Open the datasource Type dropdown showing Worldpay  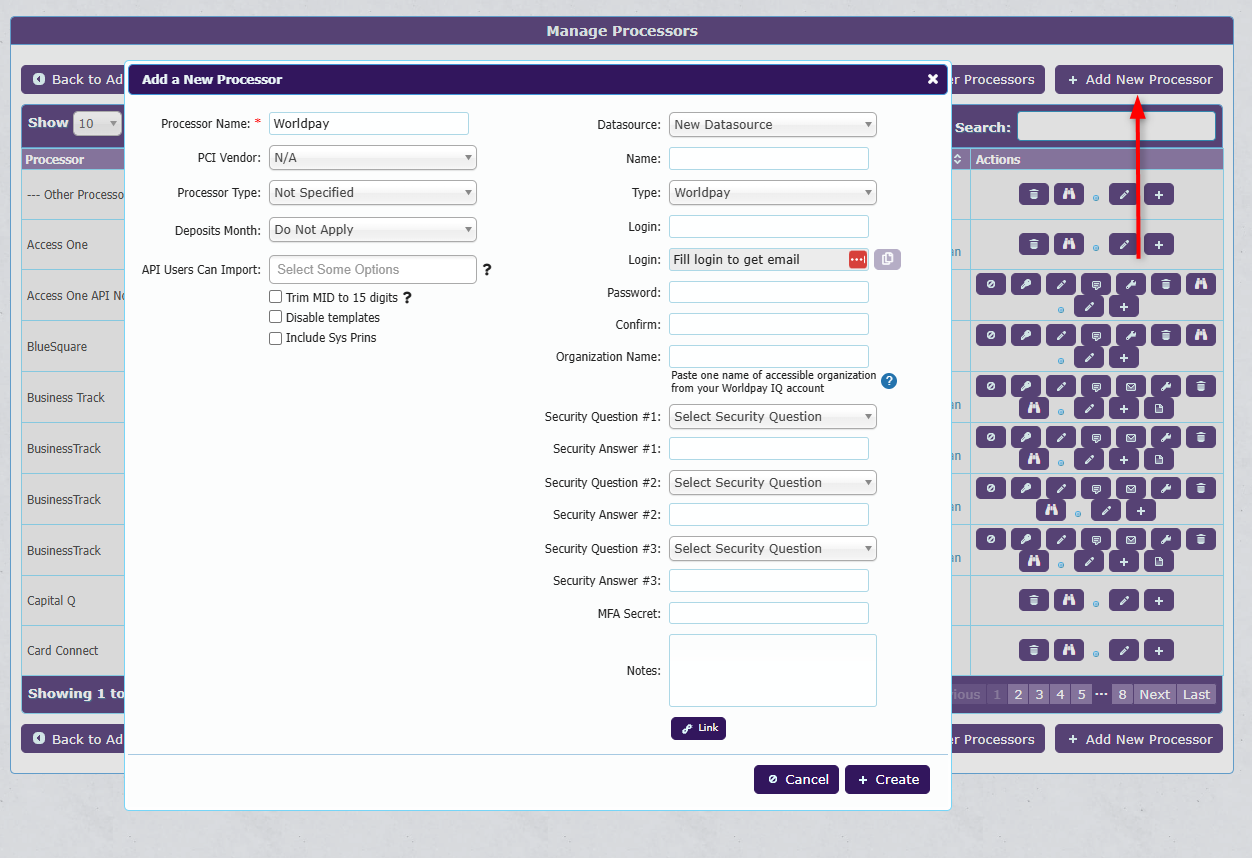click(x=773, y=192)
